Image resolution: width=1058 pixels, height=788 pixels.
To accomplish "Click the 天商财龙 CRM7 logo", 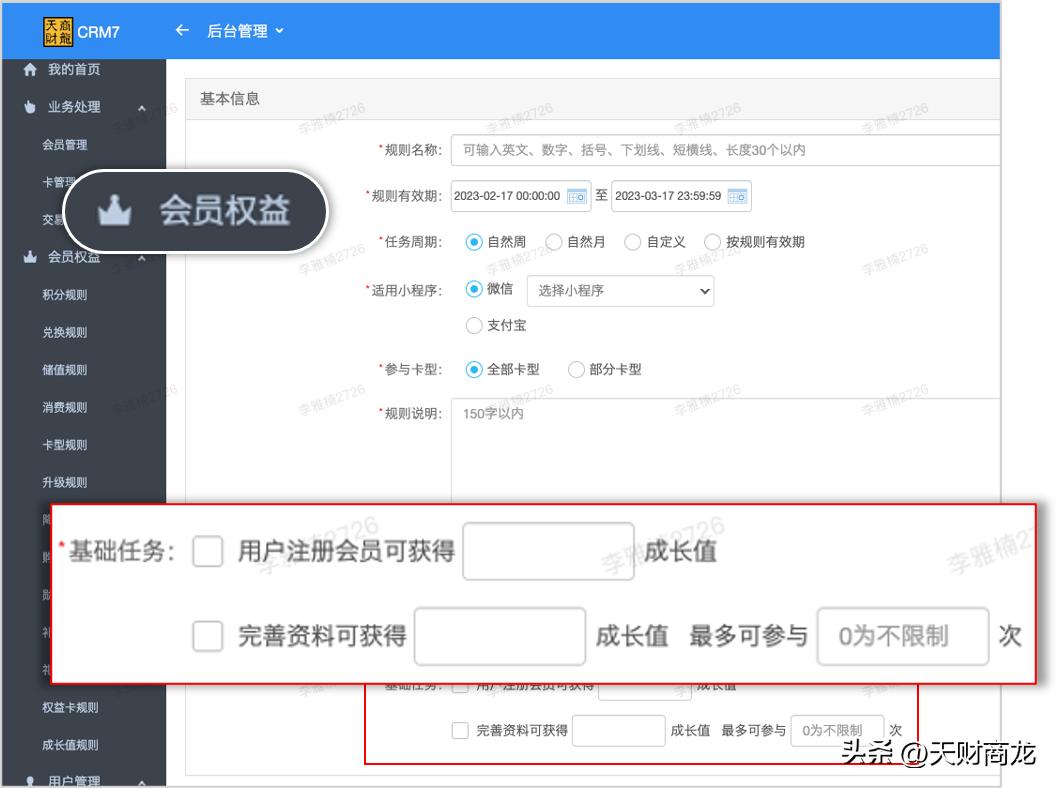I will click(x=82, y=31).
